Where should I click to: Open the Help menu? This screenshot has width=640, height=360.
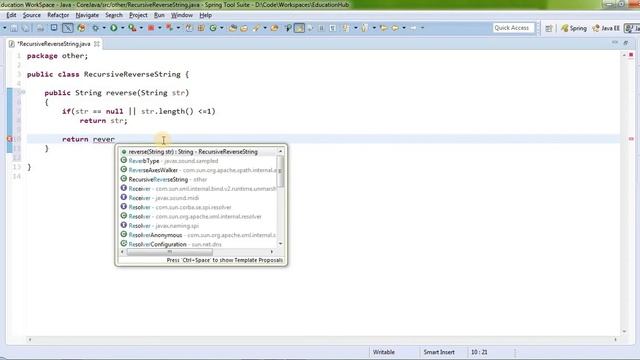205,15
